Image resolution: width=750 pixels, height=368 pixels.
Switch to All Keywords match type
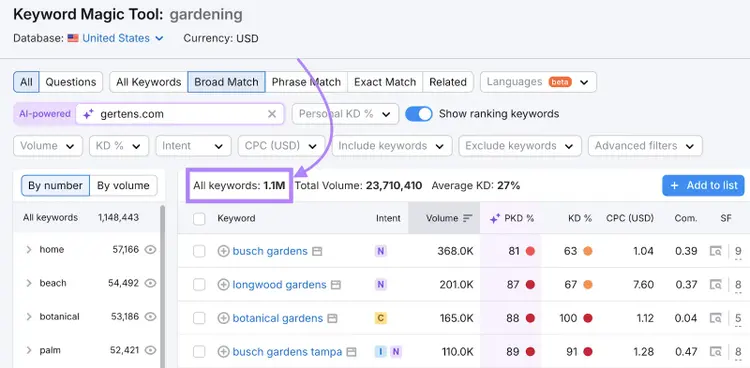coord(149,82)
